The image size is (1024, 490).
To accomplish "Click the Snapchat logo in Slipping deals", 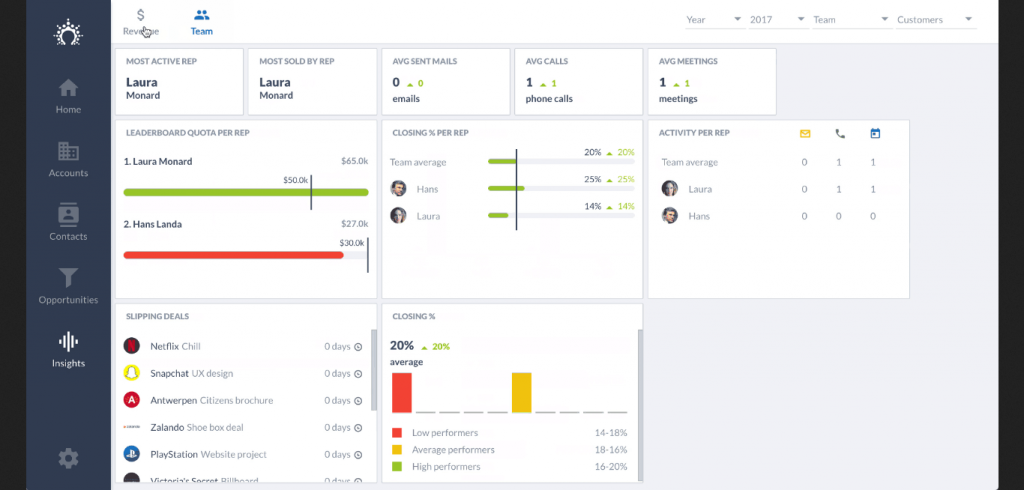I will tap(132, 373).
